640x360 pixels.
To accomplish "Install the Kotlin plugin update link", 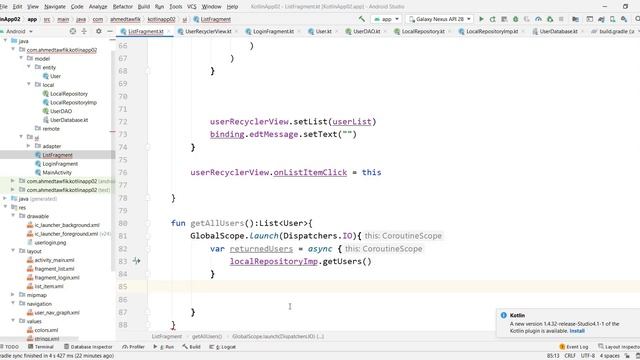I will [x=577, y=331].
